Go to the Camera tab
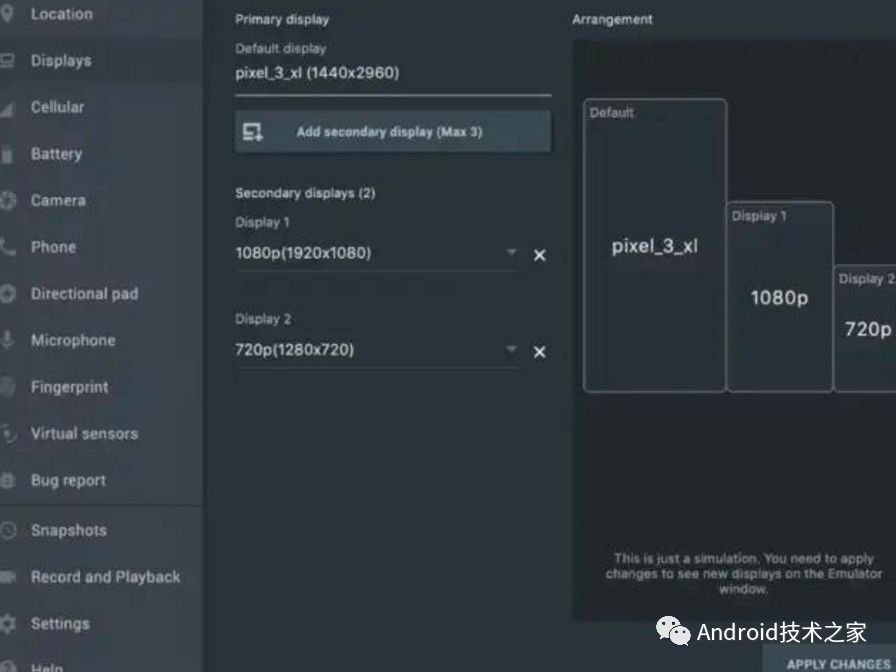The height and width of the screenshot is (672, 896). click(x=101, y=201)
